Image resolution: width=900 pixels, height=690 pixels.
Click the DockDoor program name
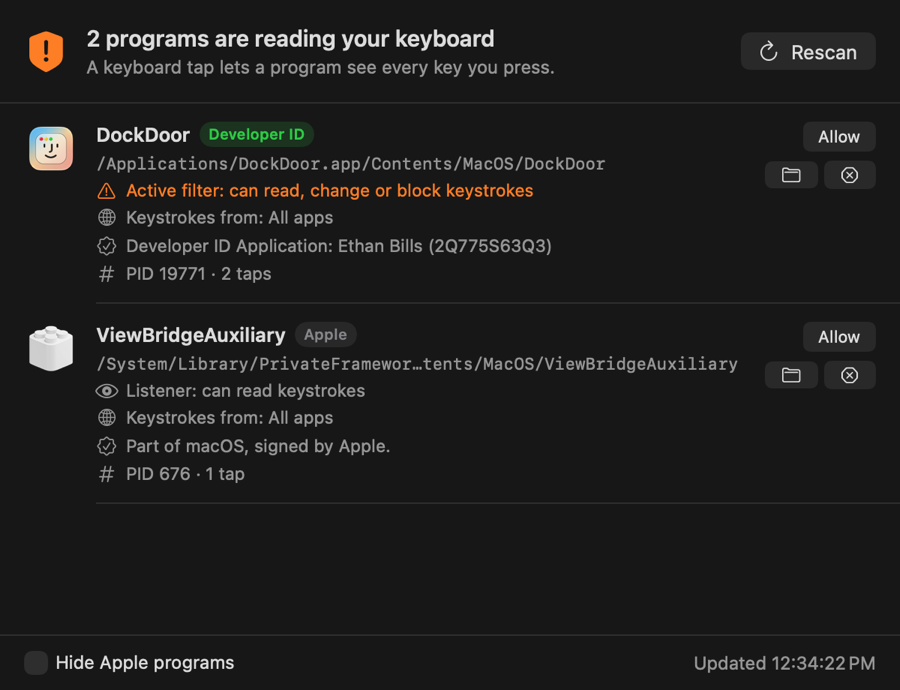point(143,135)
